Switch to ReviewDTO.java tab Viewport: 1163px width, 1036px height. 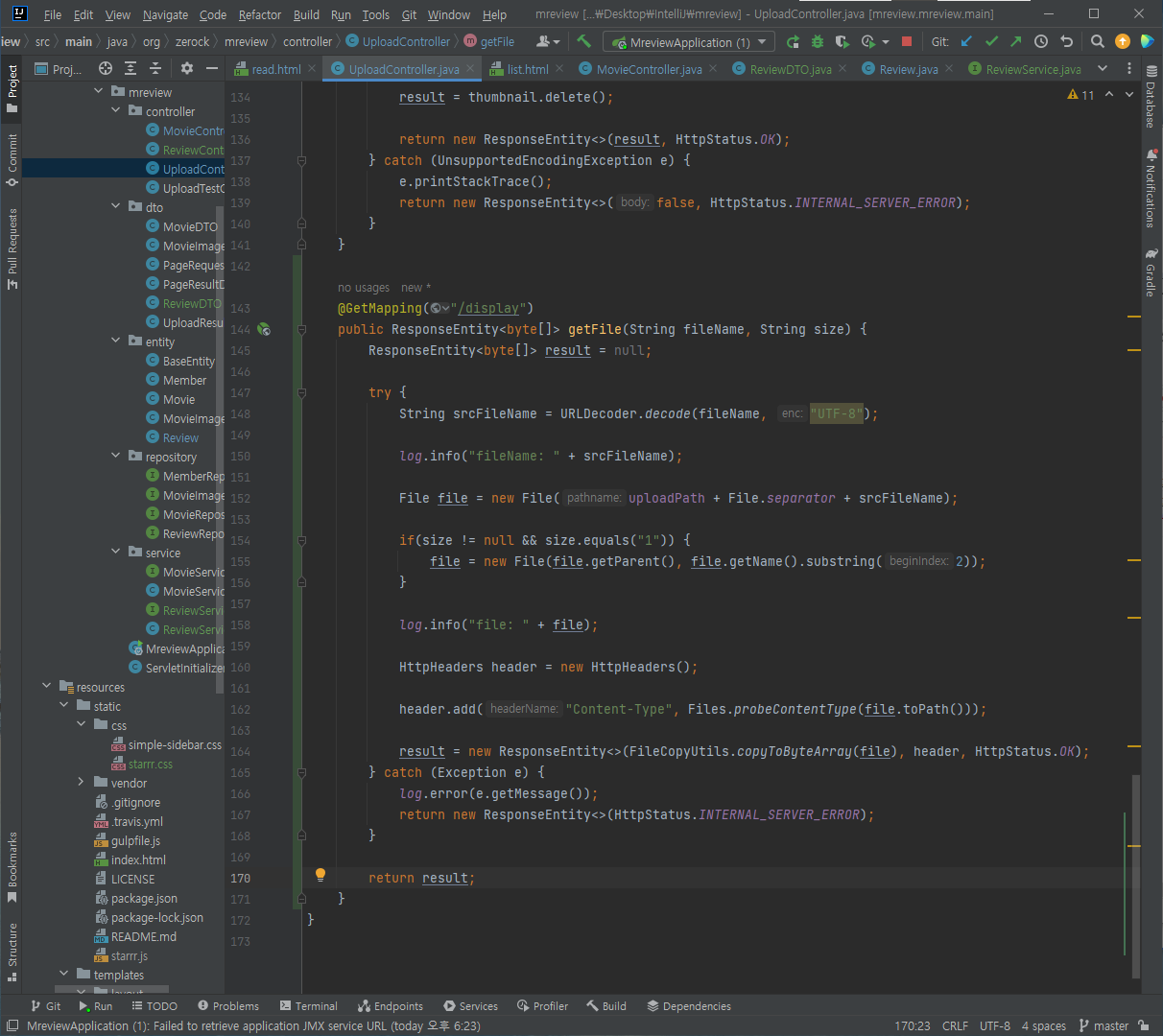click(791, 69)
